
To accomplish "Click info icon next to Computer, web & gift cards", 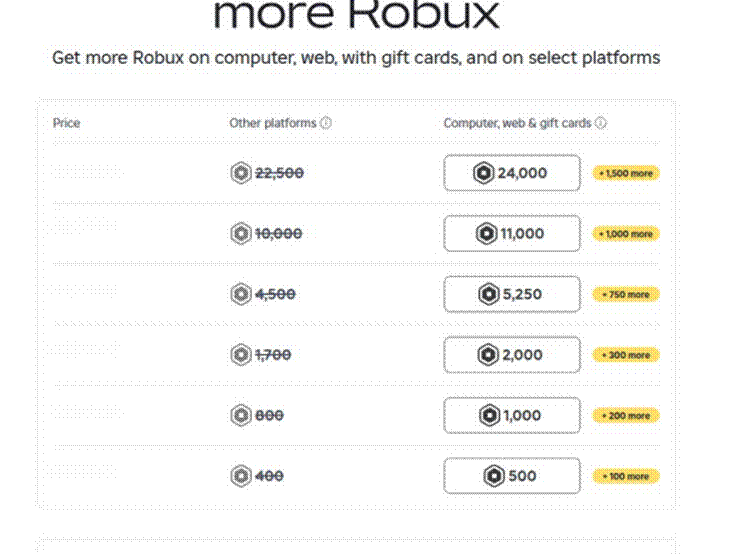I will click(600, 123).
